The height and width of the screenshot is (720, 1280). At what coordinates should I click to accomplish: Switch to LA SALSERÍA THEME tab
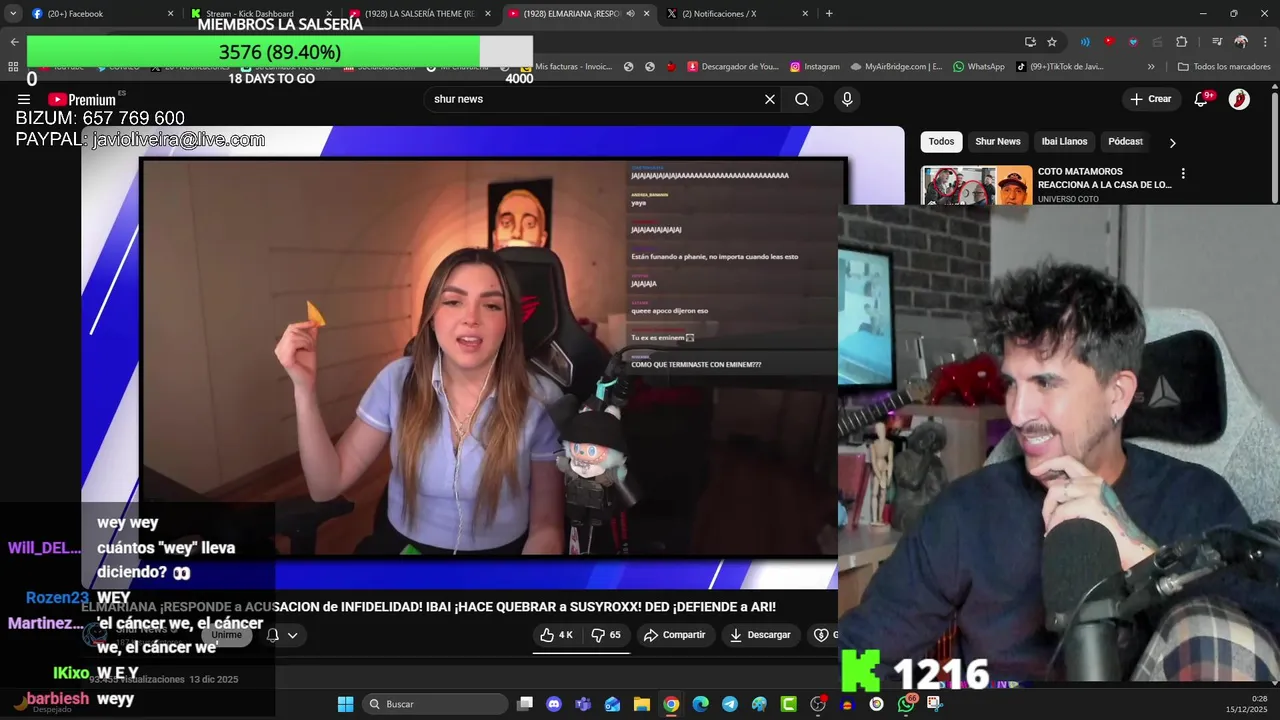click(x=421, y=13)
